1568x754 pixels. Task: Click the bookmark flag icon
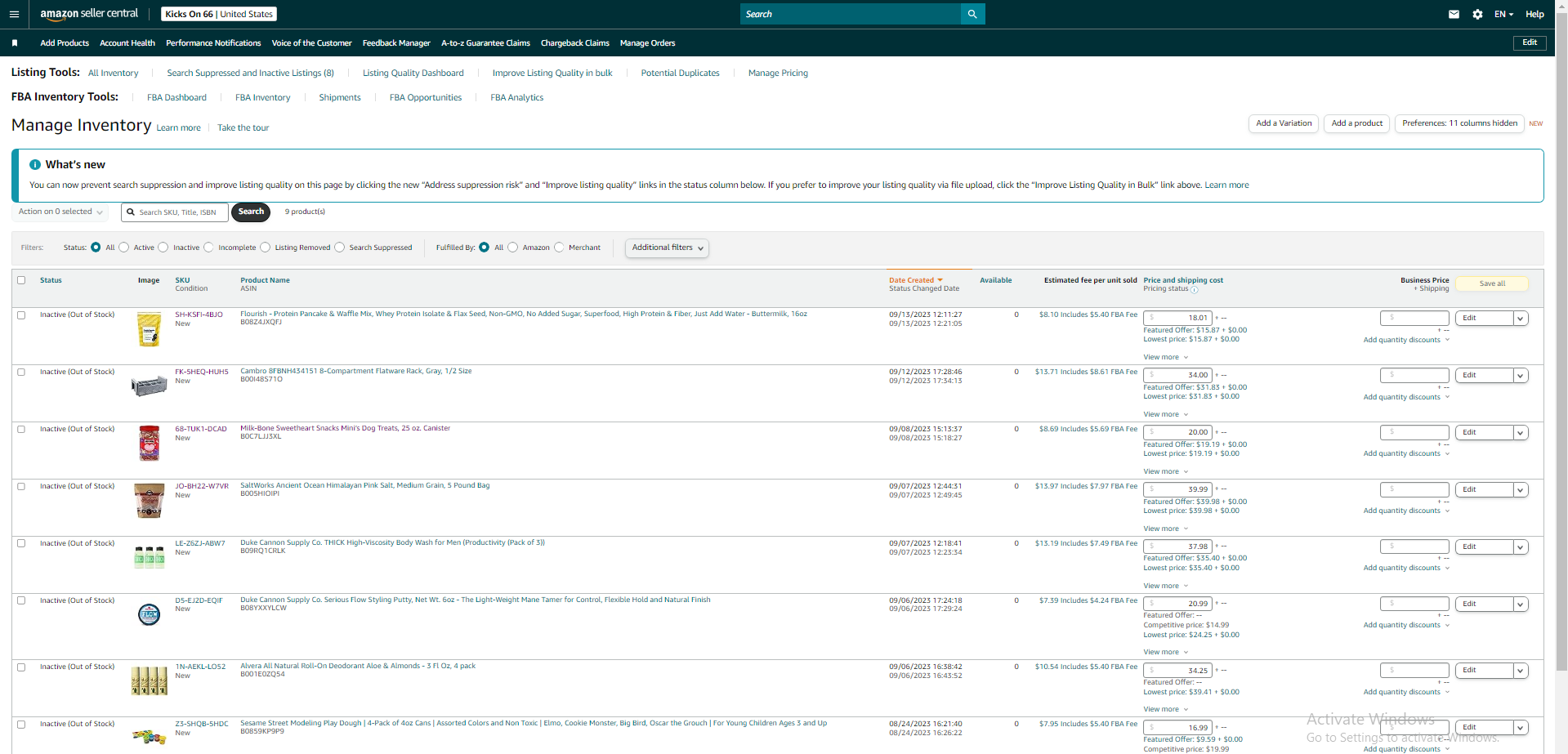point(15,43)
